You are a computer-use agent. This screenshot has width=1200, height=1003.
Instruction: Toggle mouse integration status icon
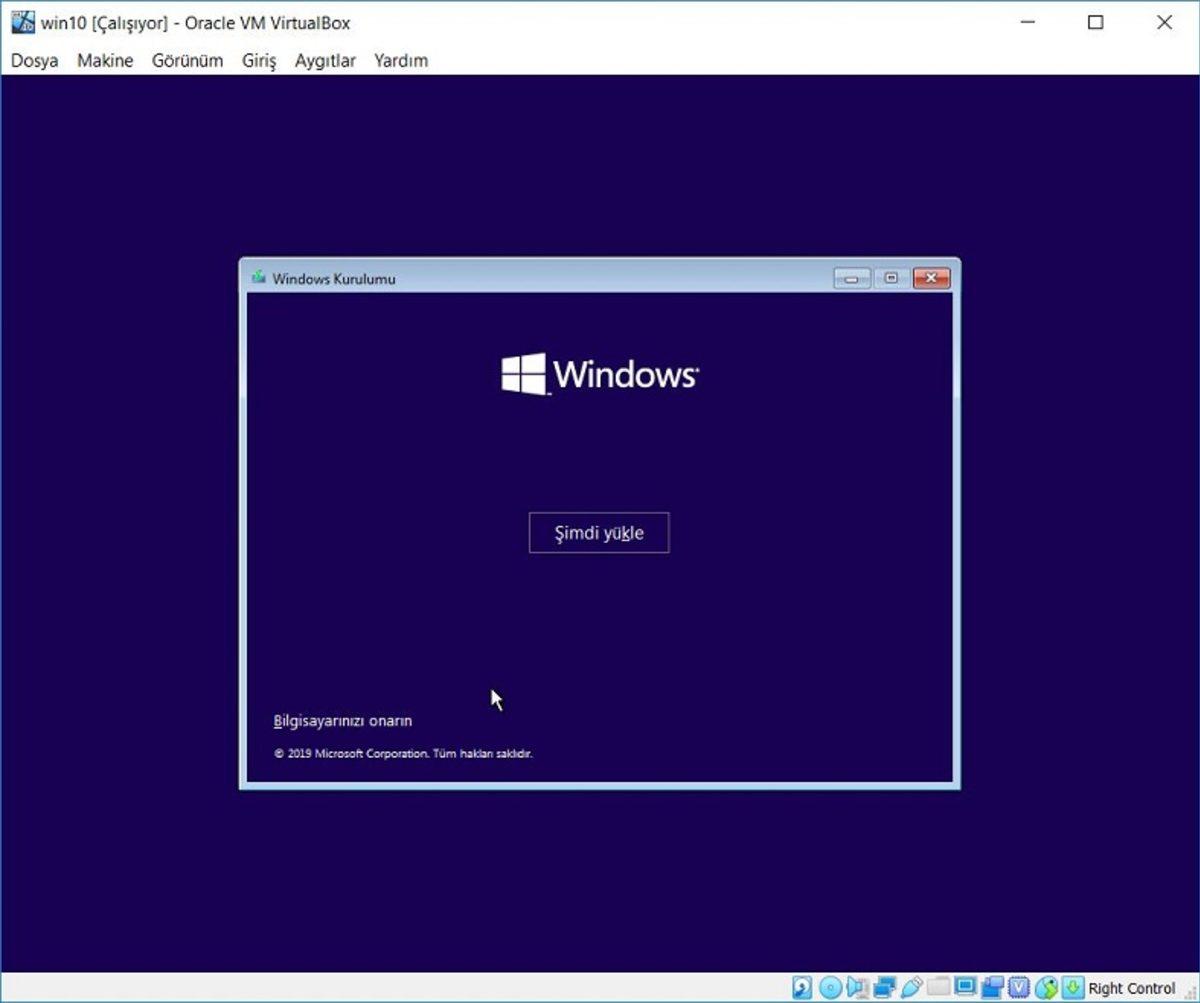(1046, 987)
